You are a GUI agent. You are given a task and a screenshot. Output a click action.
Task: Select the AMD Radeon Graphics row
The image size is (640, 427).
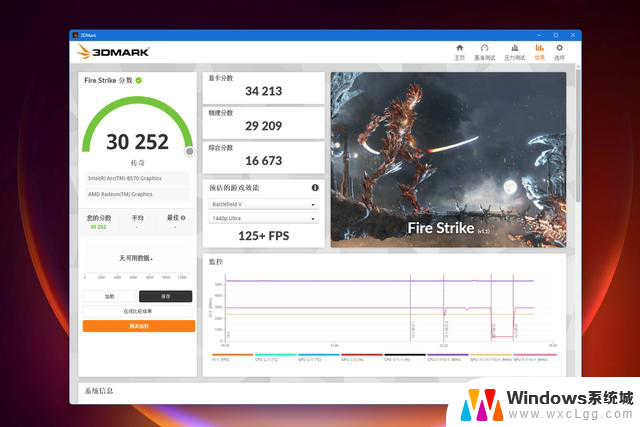pyautogui.click(x=138, y=194)
